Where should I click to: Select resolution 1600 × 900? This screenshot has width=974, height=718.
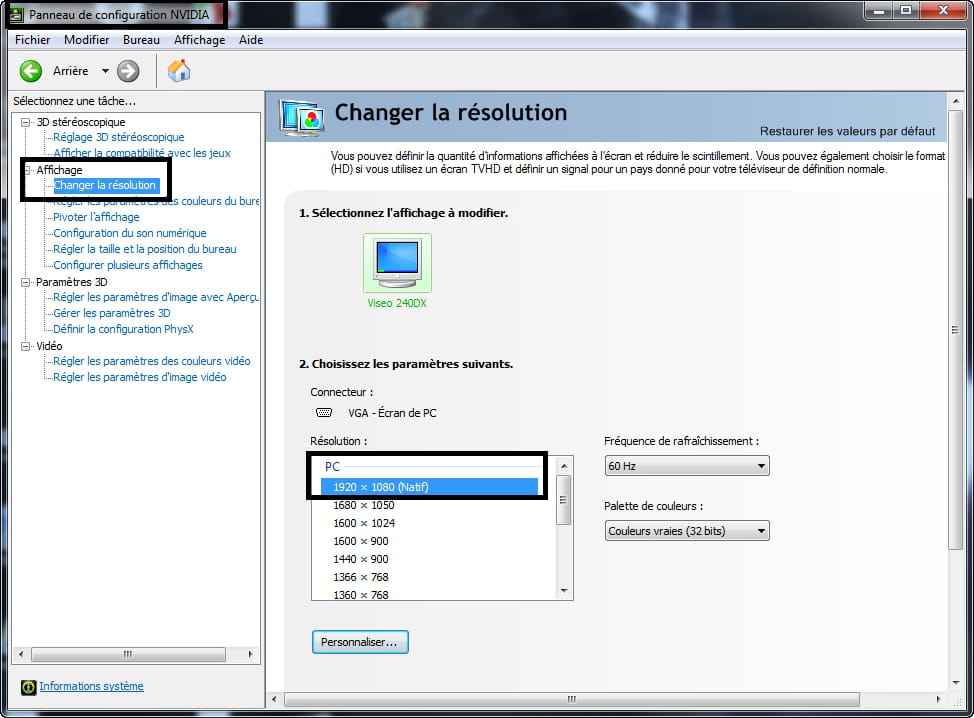361,541
